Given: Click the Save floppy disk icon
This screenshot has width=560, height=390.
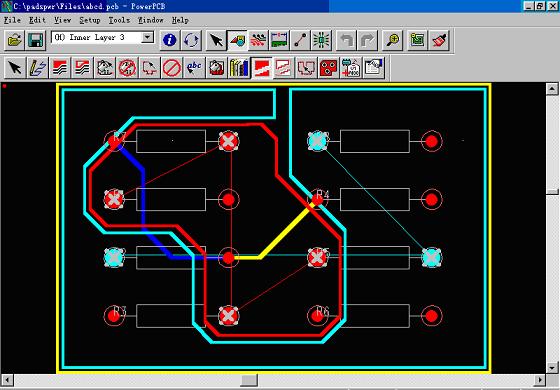Looking at the screenshot, I should [x=35, y=40].
